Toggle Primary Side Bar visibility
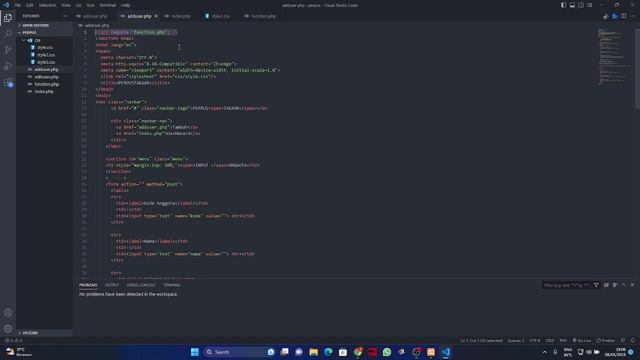640x360 pixels. pos(563,5)
